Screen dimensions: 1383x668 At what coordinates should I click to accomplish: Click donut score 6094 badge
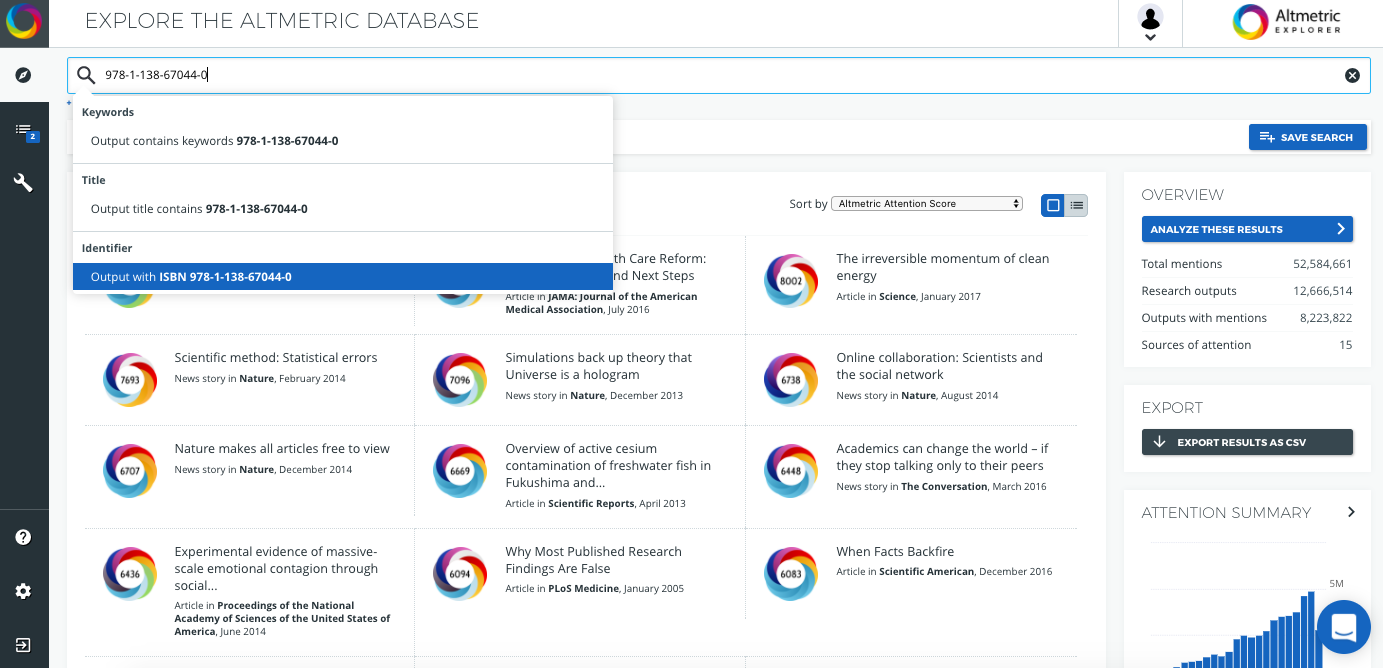coord(460,574)
